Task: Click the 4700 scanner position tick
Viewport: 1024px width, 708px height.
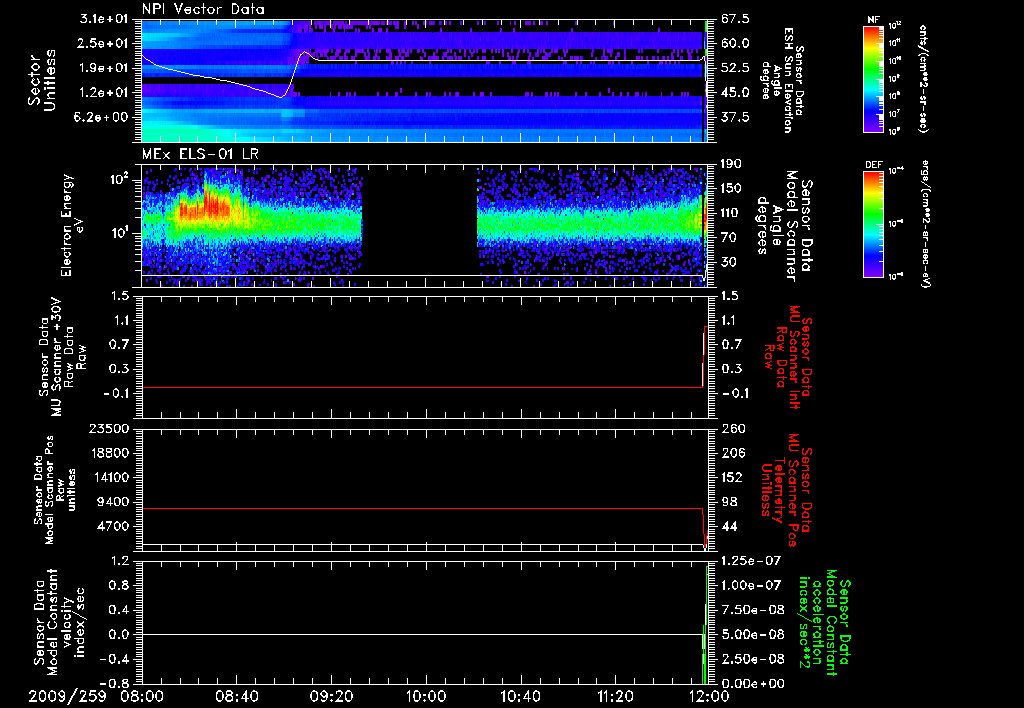Action: (113, 526)
